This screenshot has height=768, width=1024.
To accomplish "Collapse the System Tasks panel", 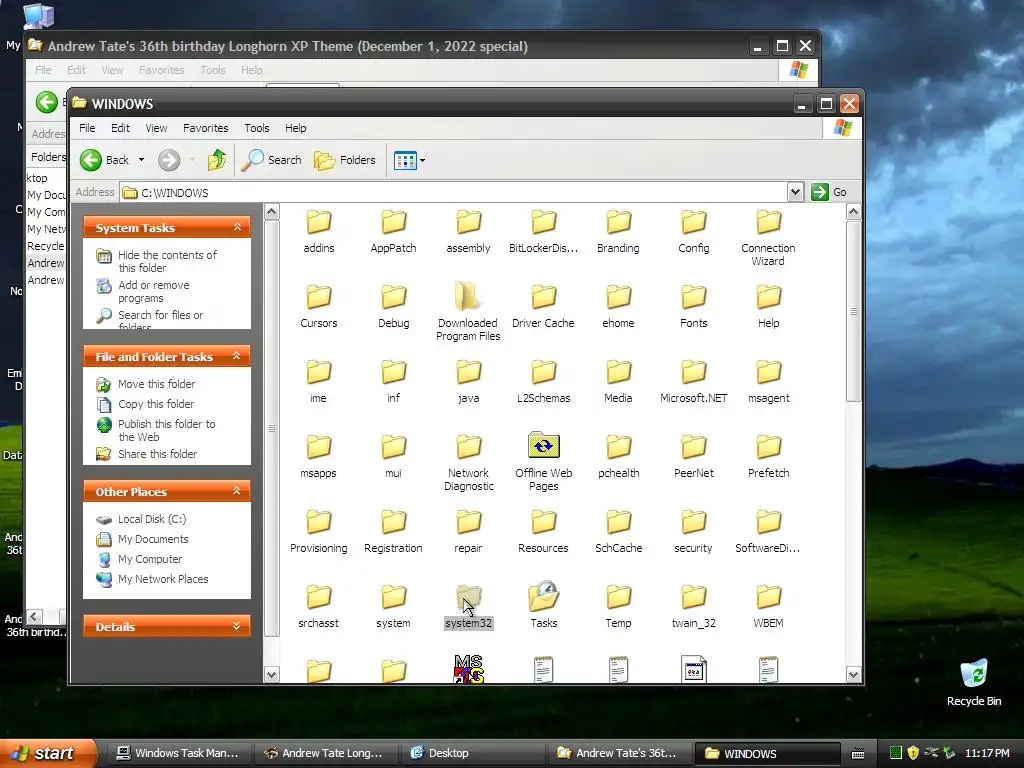I will pyautogui.click(x=237, y=227).
